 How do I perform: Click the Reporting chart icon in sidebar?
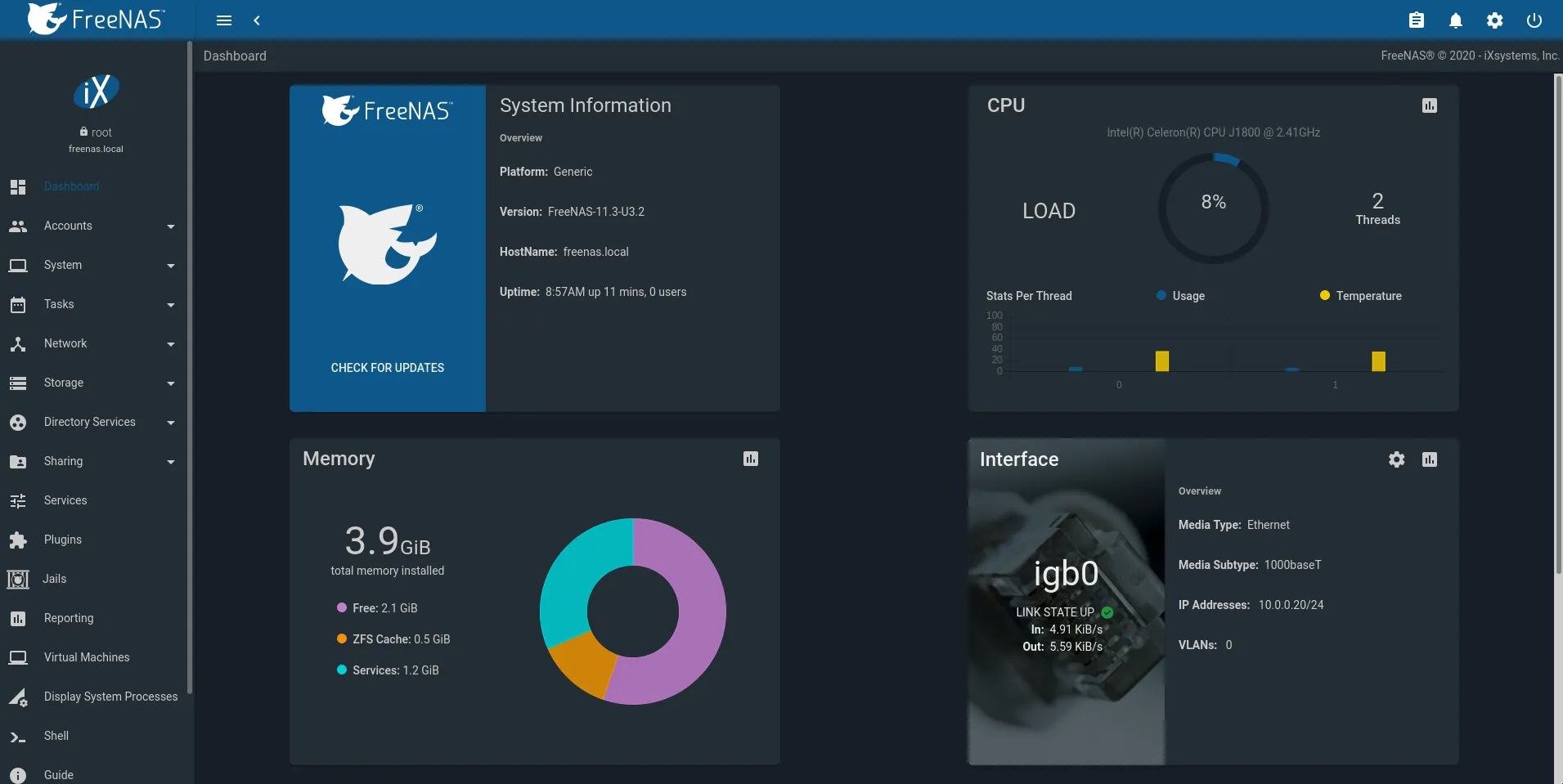click(x=18, y=618)
